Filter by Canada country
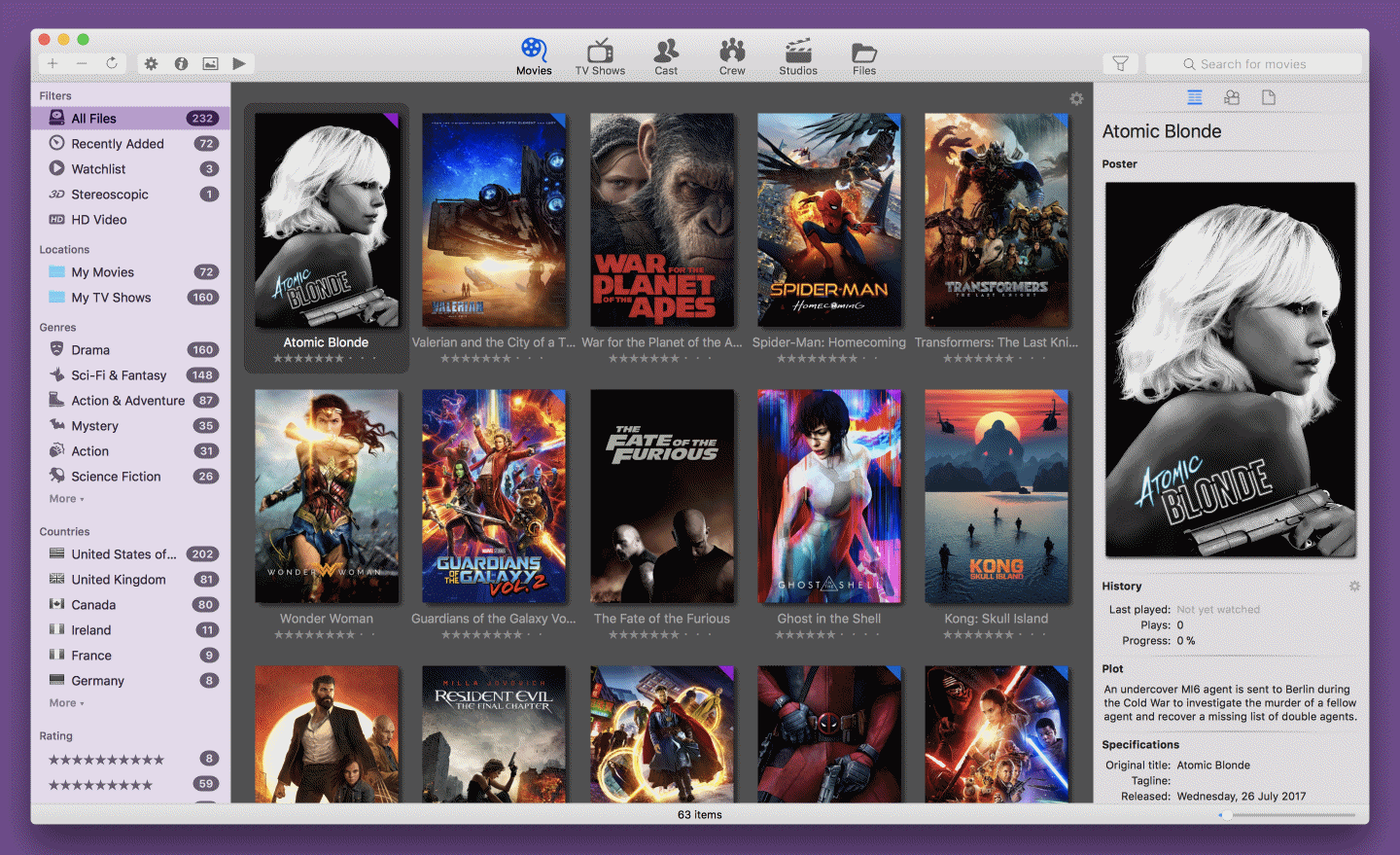The height and width of the screenshot is (855, 1400). tap(130, 604)
